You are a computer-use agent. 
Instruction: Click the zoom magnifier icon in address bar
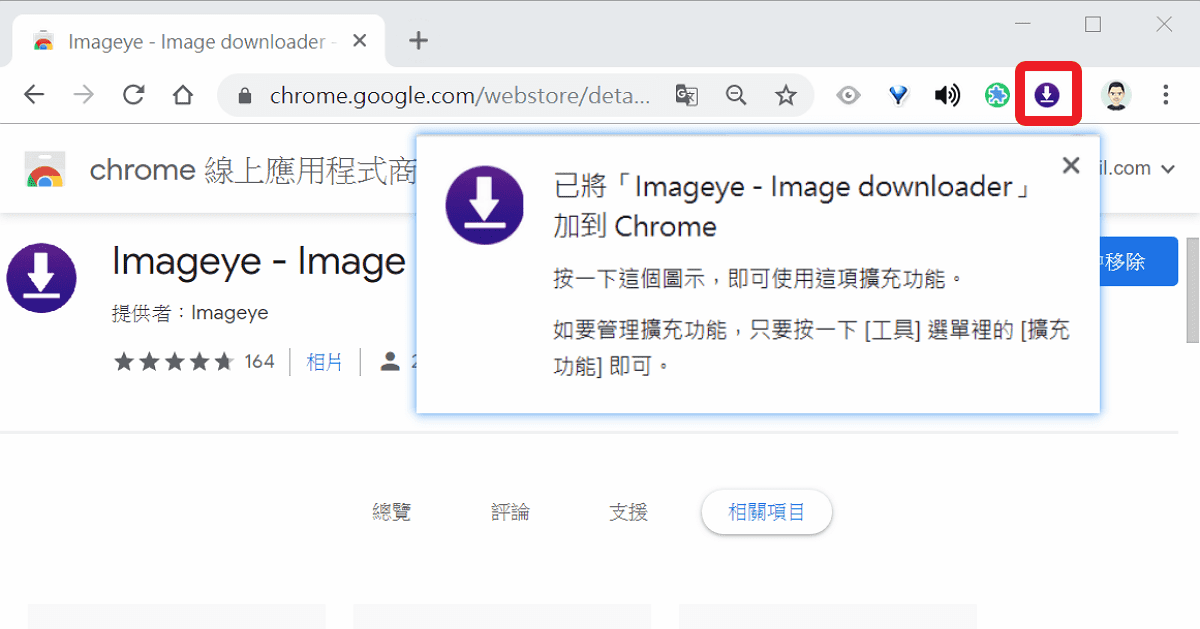pyautogui.click(x=736, y=95)
